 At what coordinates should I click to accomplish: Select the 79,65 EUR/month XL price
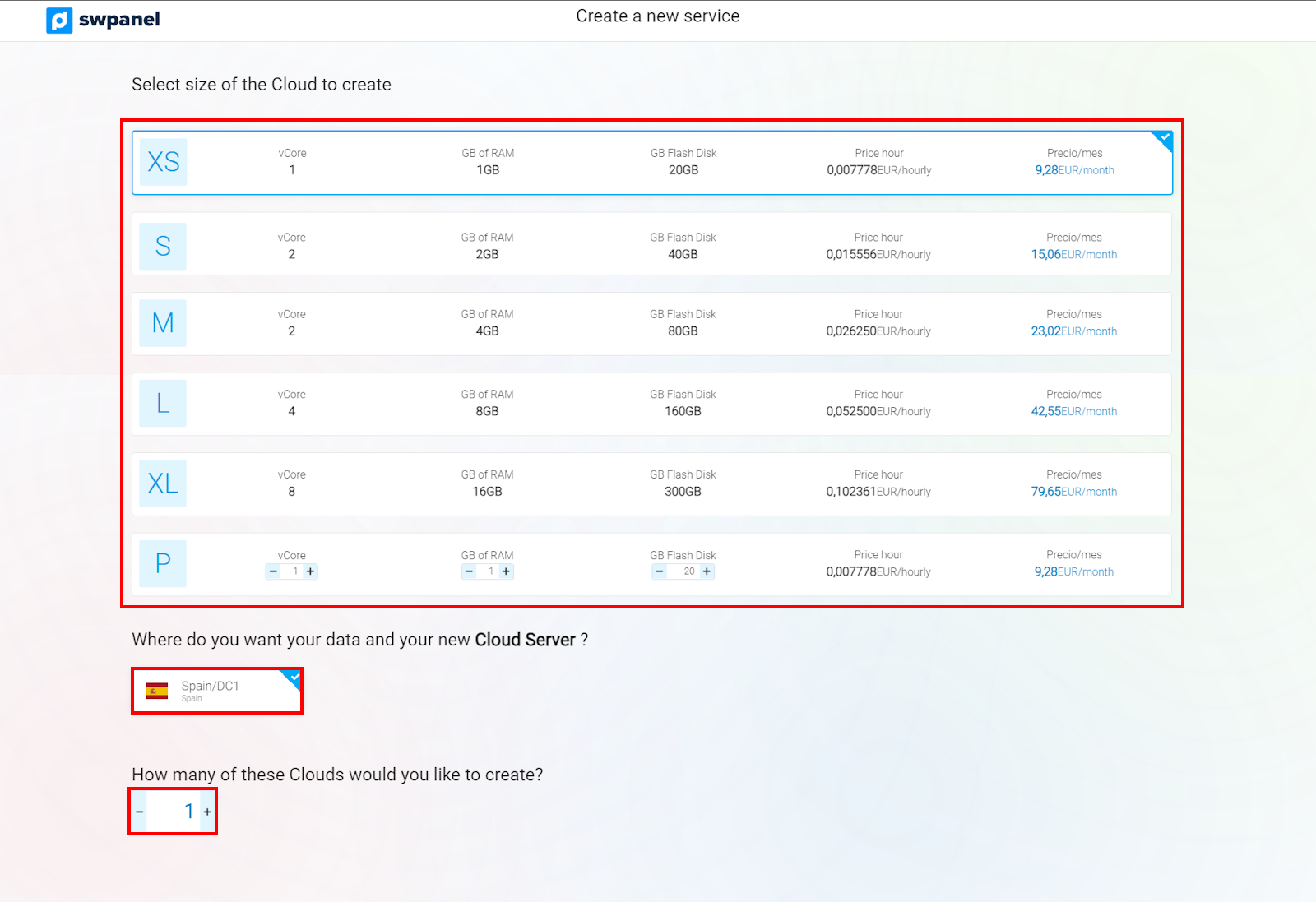[1073, 492]
